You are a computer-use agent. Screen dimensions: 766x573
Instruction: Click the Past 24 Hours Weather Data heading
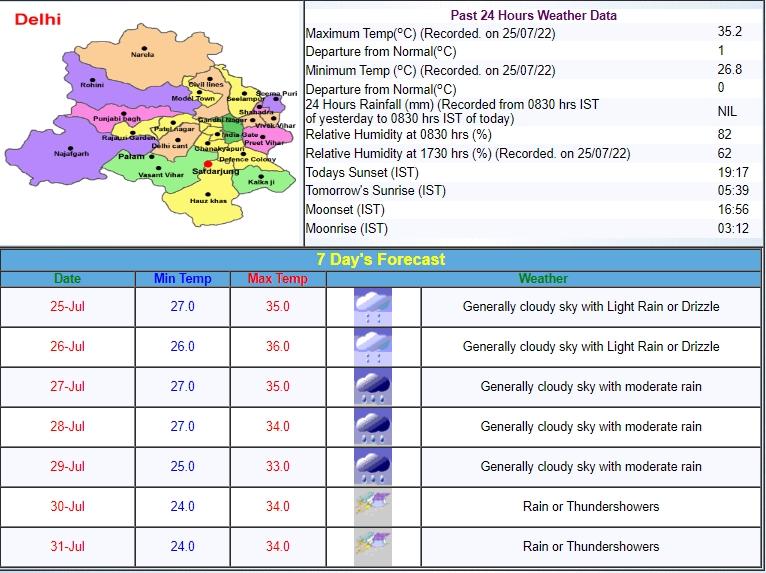533,15
